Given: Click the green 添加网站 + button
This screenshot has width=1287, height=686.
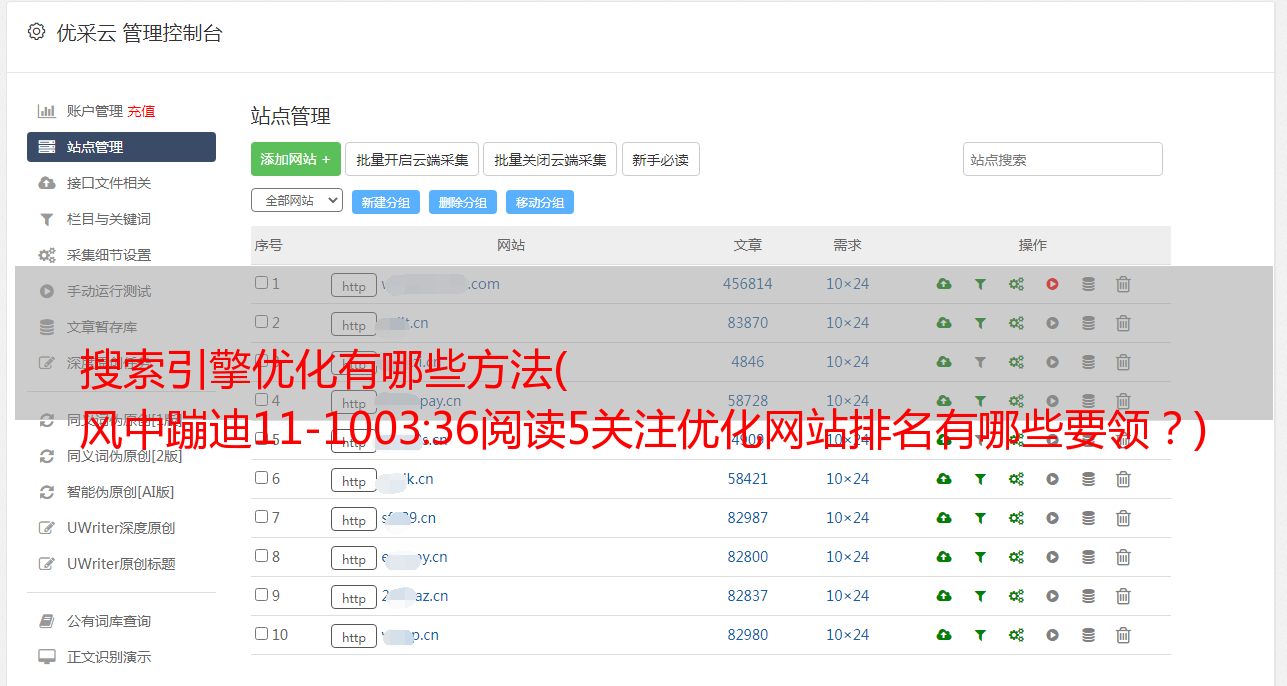Looking at the screenshot, I should [296, 159].
